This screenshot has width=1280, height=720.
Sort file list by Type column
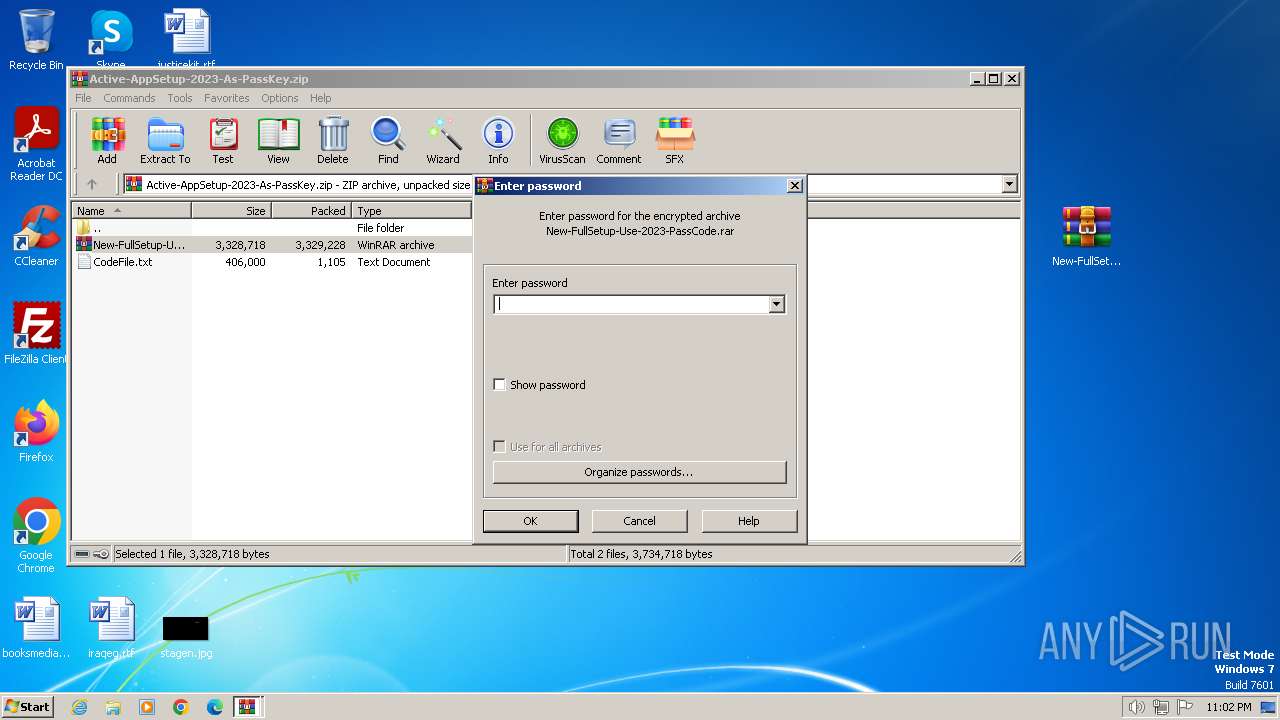point(411,211)
